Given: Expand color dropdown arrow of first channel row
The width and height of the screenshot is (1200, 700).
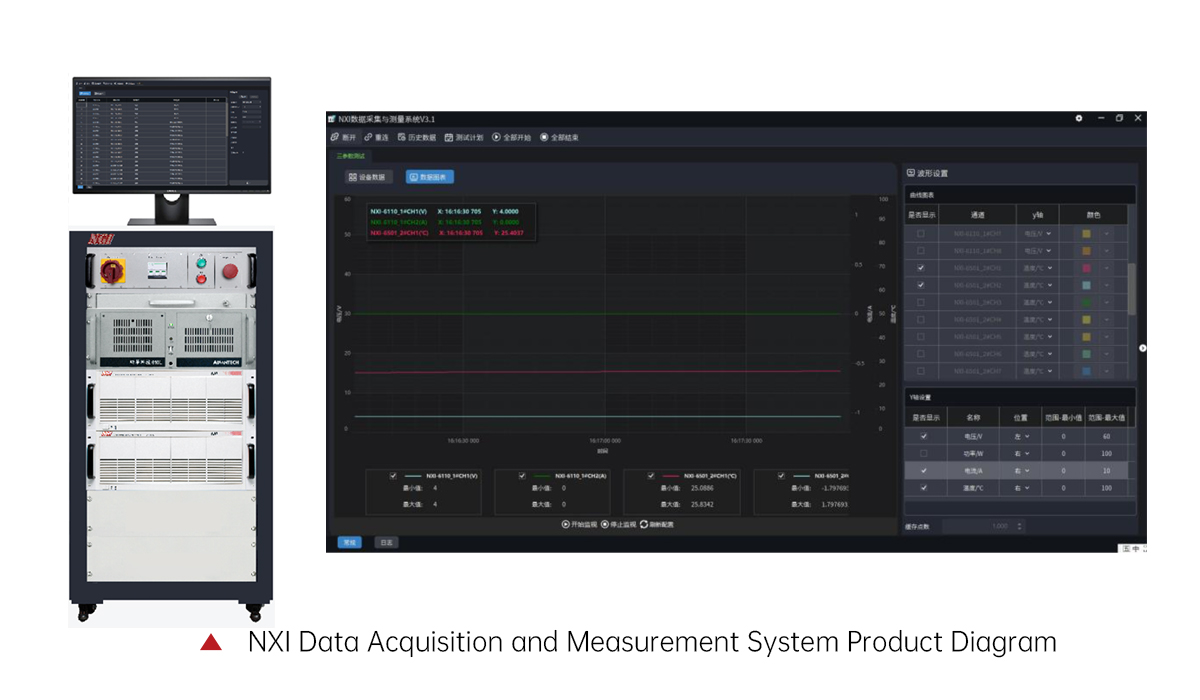Looking at the screenshot, I should (x=1107, y=234).
